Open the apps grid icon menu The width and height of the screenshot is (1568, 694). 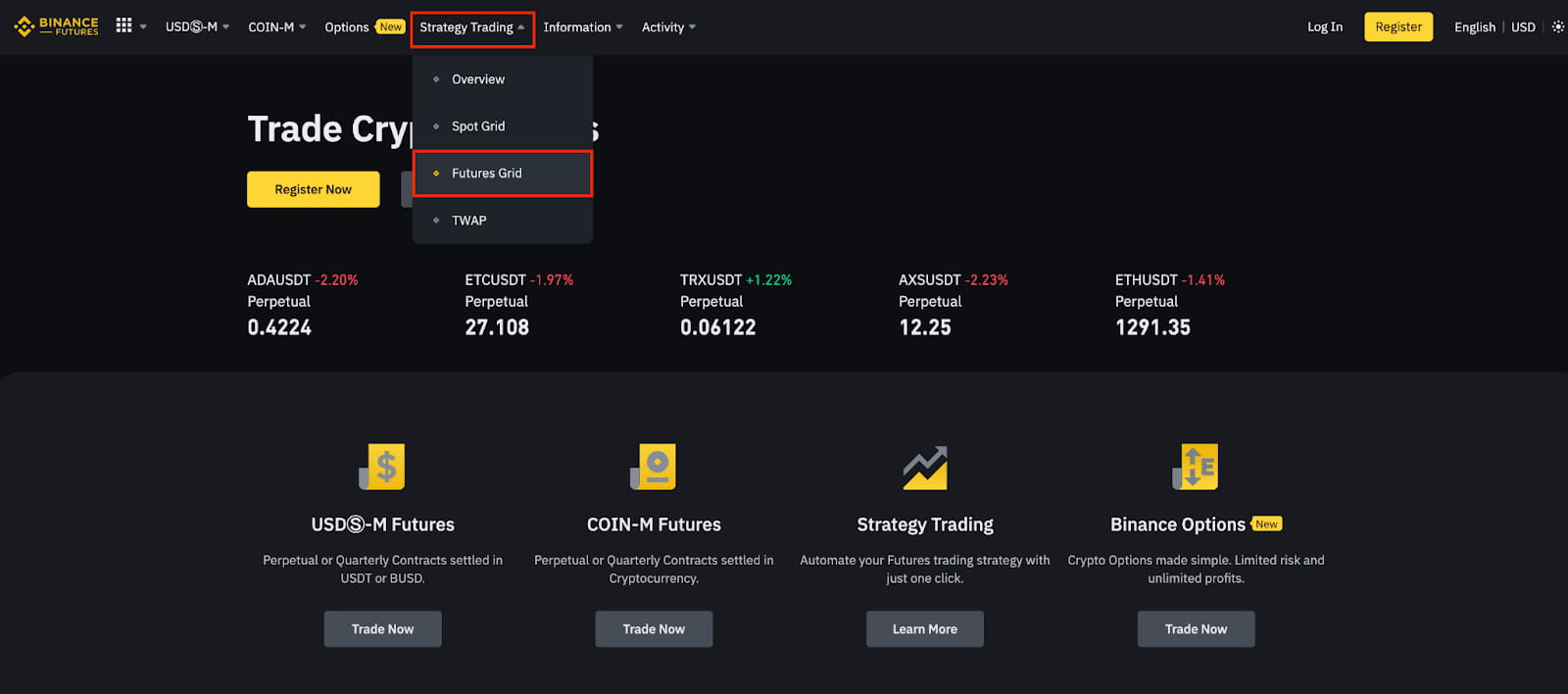pos(123,25)
